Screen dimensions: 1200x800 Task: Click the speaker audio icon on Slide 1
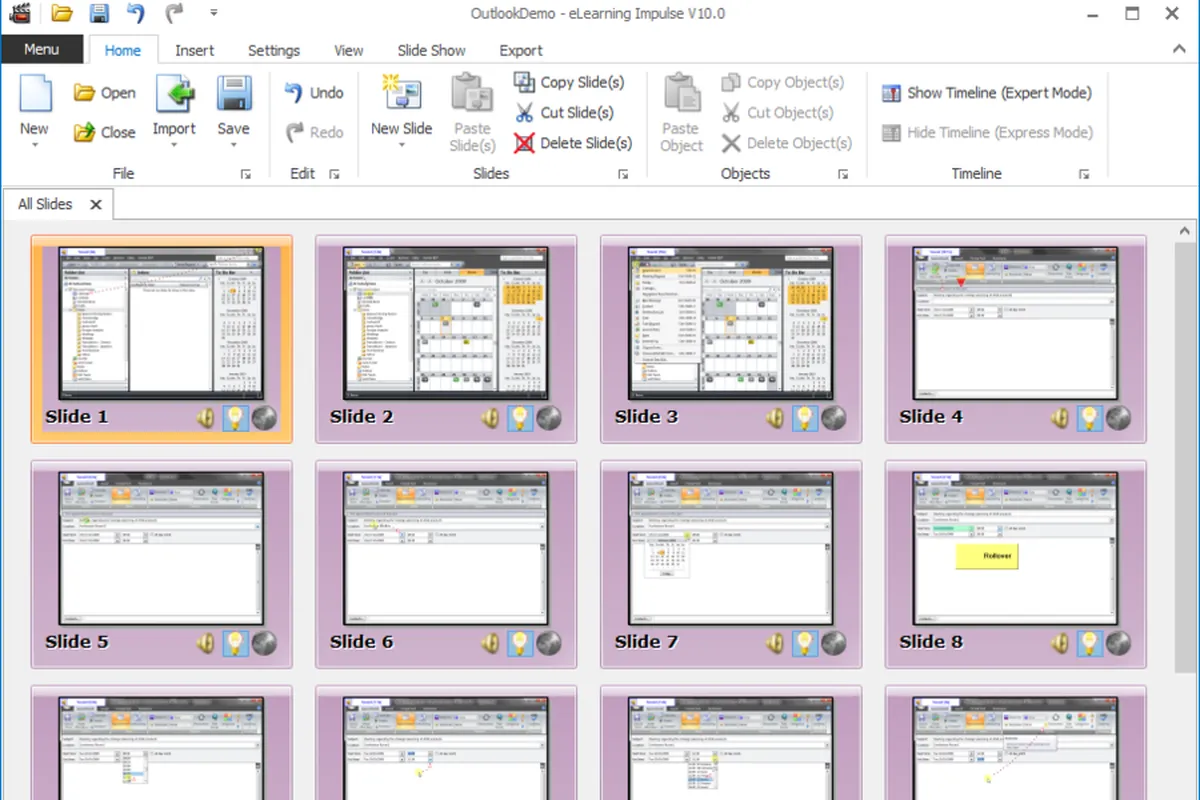point(207,418)
